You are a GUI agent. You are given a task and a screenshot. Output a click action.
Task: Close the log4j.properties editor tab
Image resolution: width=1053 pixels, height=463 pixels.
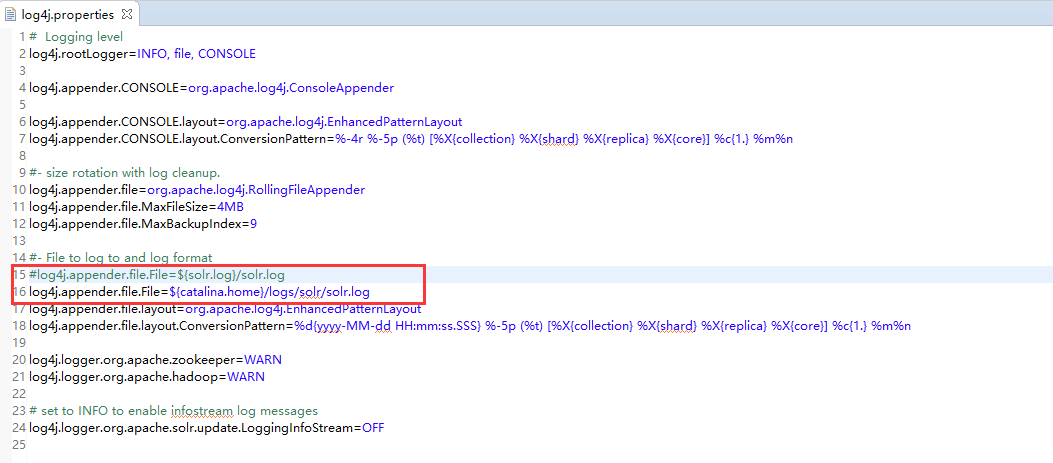click(x=128, y=15)
